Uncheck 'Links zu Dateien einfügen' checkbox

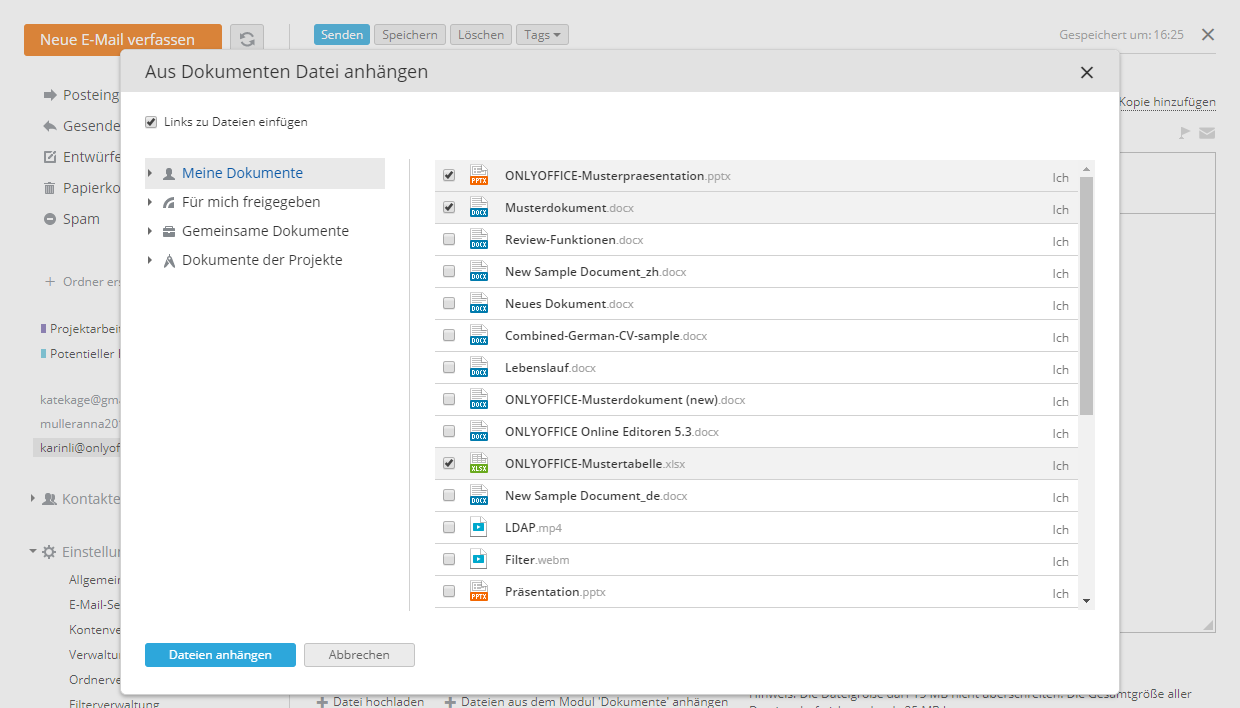tap(151, 122)
